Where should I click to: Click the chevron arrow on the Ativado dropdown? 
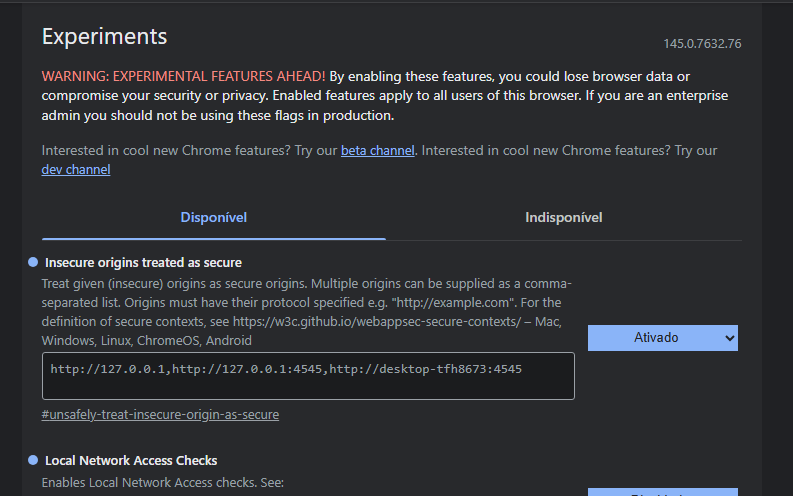[x=727, y=338]
